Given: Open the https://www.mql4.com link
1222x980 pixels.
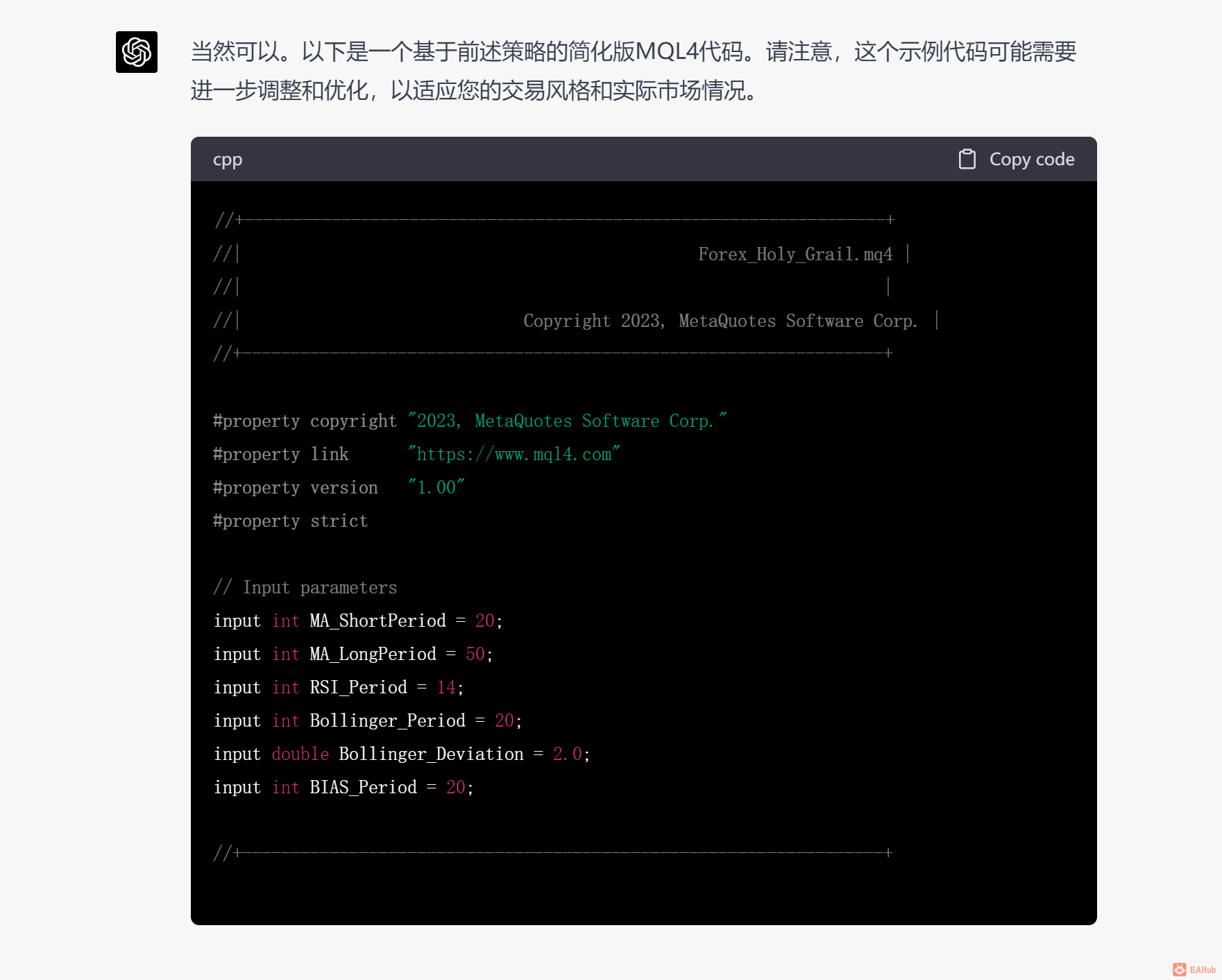Looking at the screenshot, I should 514,454.
